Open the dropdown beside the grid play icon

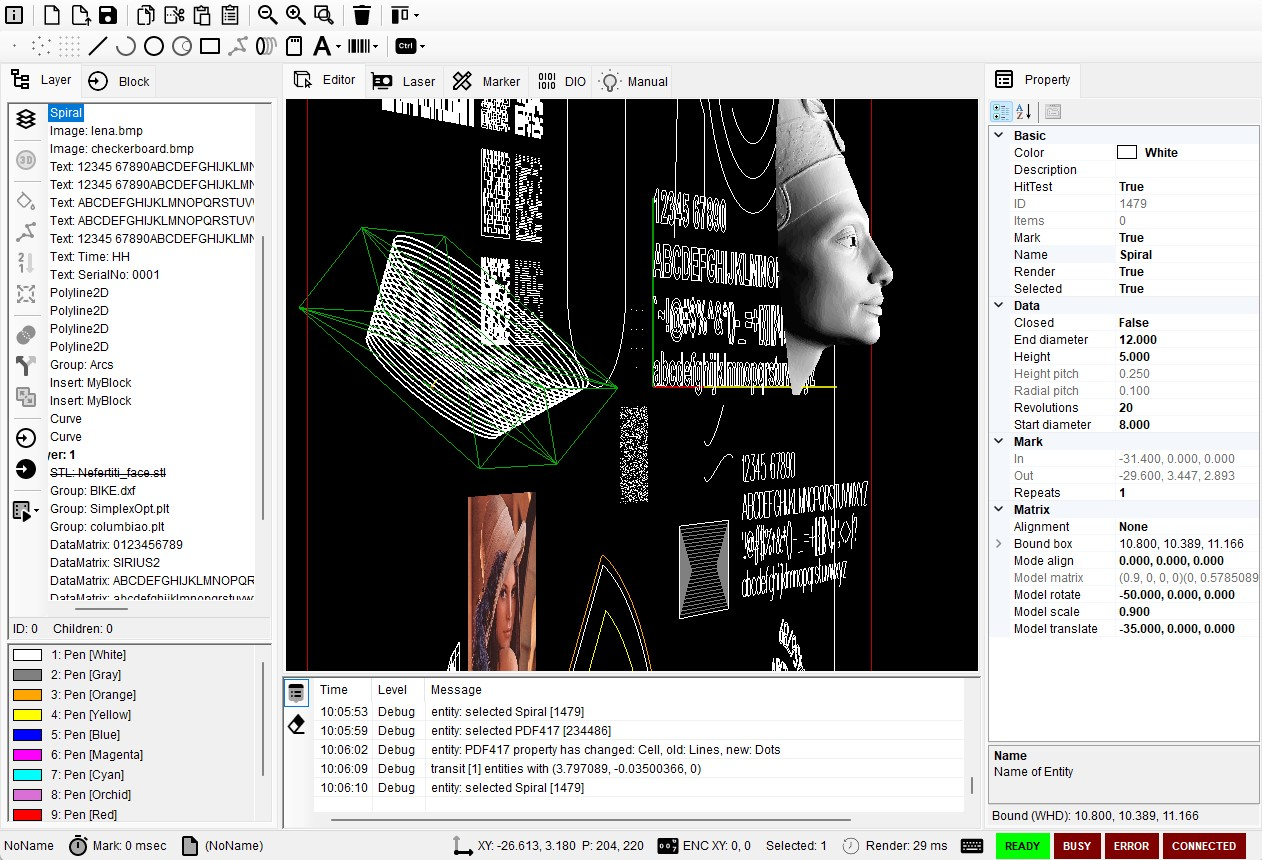point(37,511)
